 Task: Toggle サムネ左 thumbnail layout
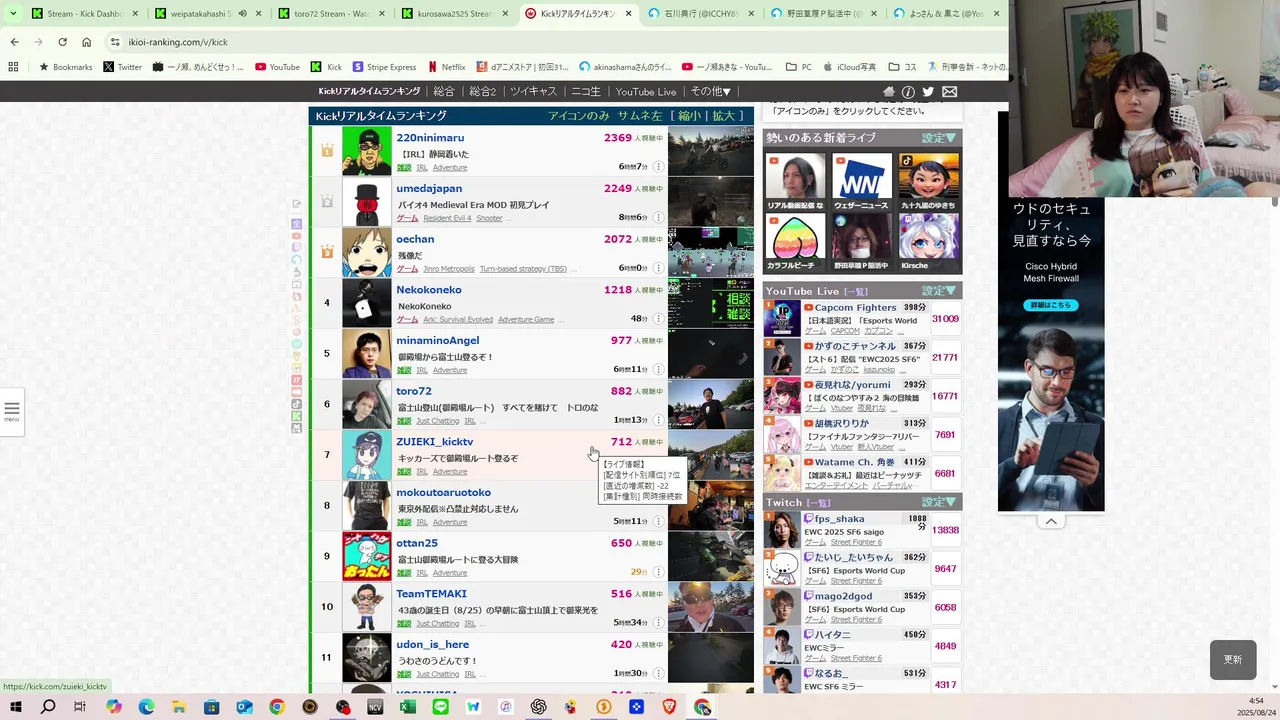tap(640, 116)
